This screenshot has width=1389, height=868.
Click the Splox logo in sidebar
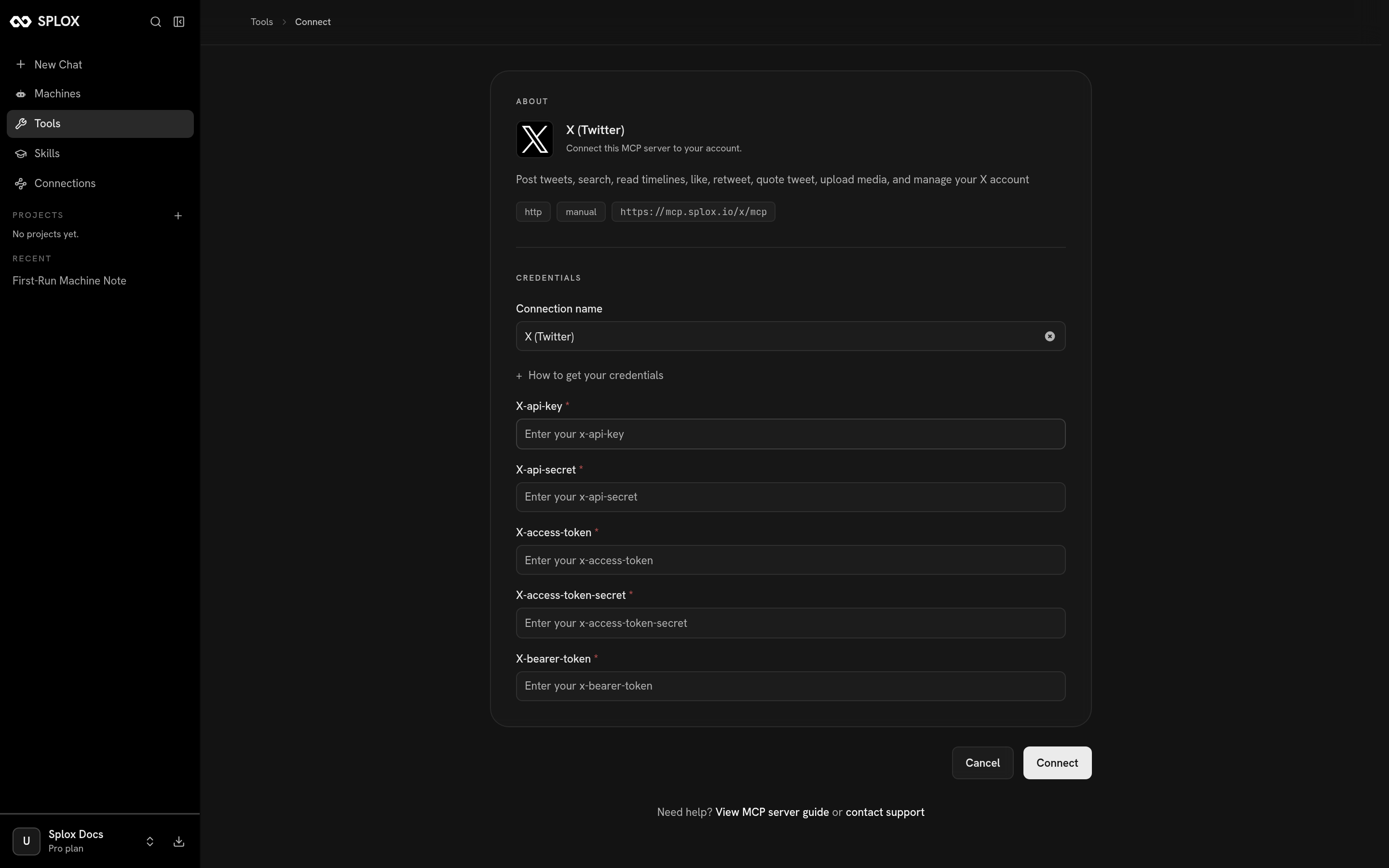(45, 22)
